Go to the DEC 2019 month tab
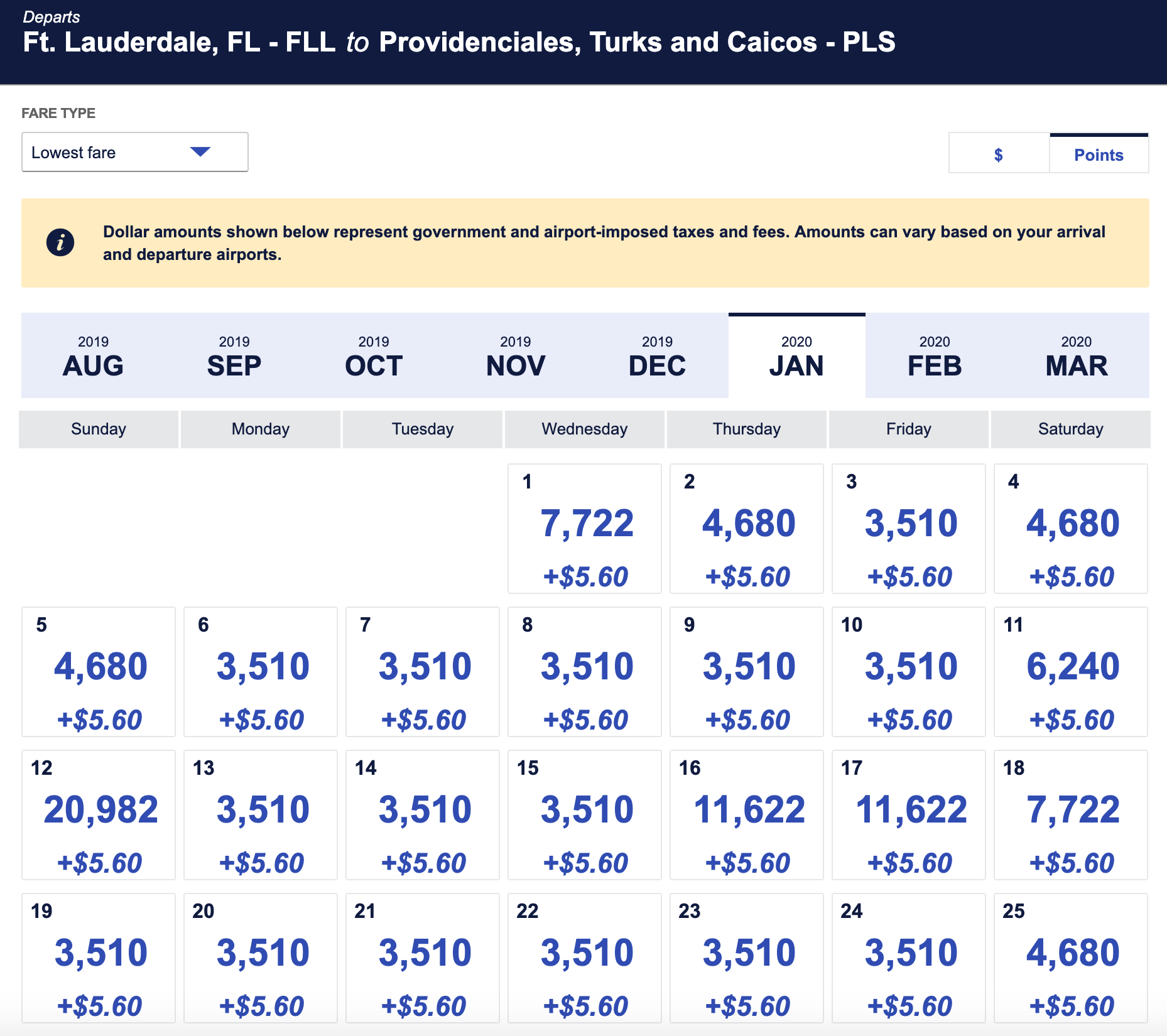 click(x=657, y=356)
